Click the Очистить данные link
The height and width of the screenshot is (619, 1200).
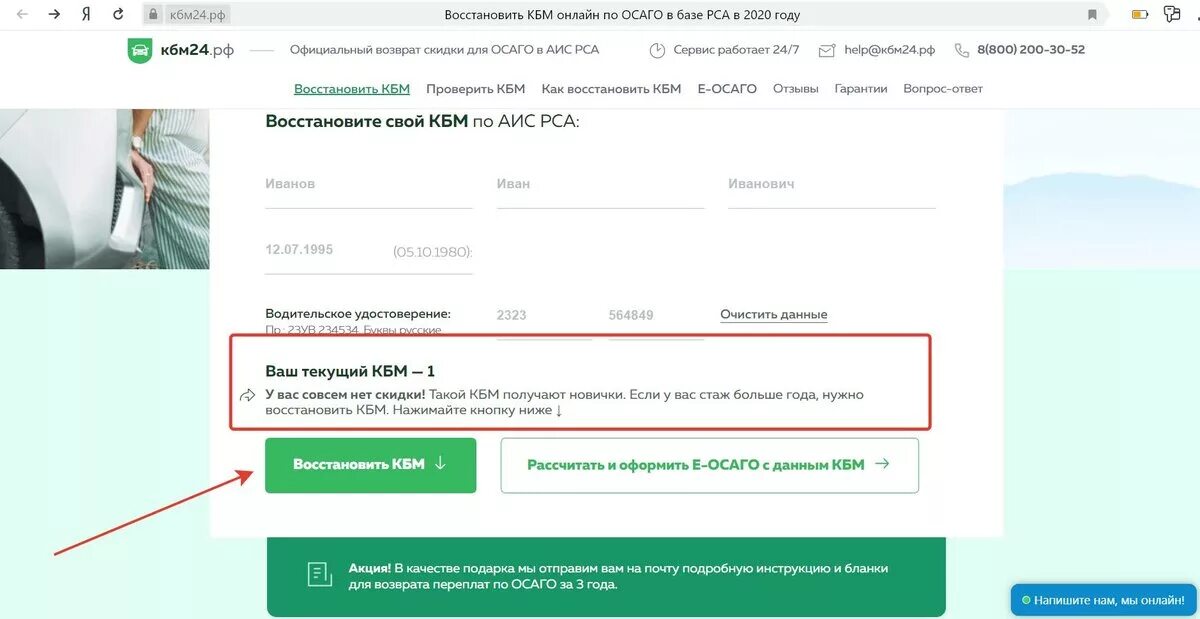[x=774, y=315]
